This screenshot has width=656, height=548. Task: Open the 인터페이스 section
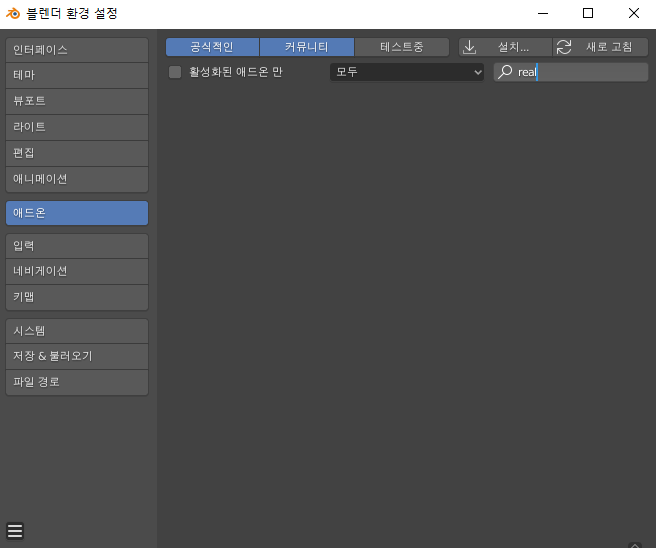tap(77, 50)
